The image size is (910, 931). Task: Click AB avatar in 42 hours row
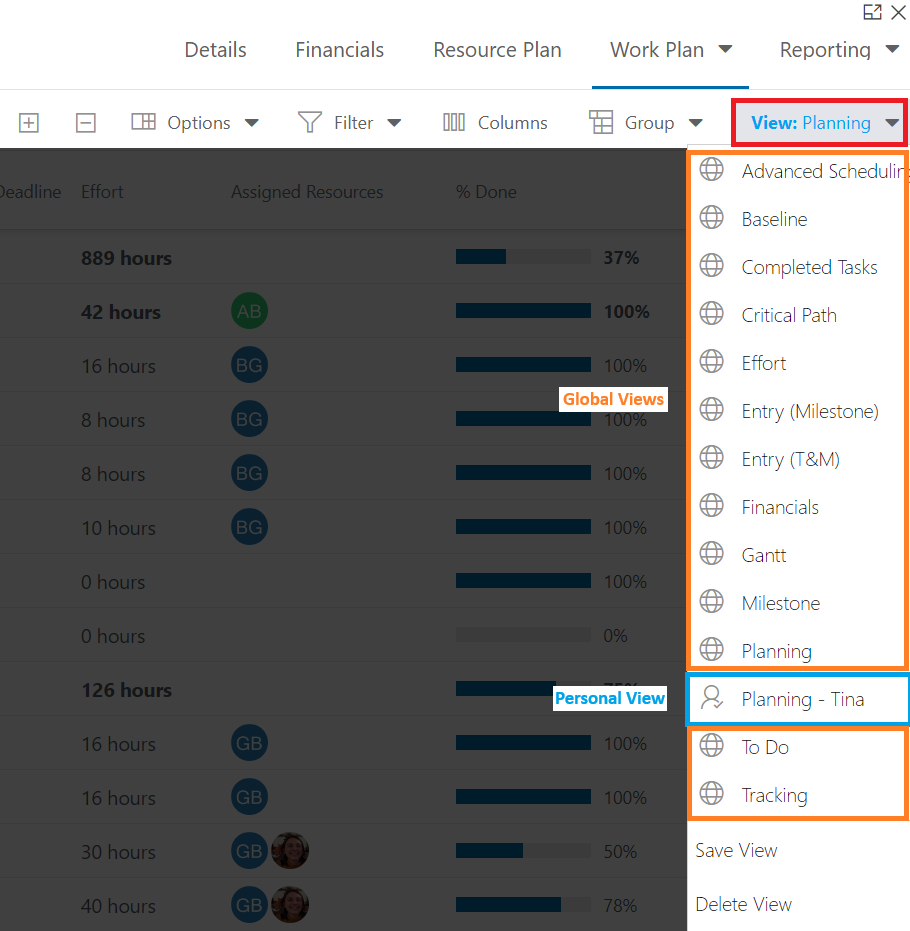point(249,311)
